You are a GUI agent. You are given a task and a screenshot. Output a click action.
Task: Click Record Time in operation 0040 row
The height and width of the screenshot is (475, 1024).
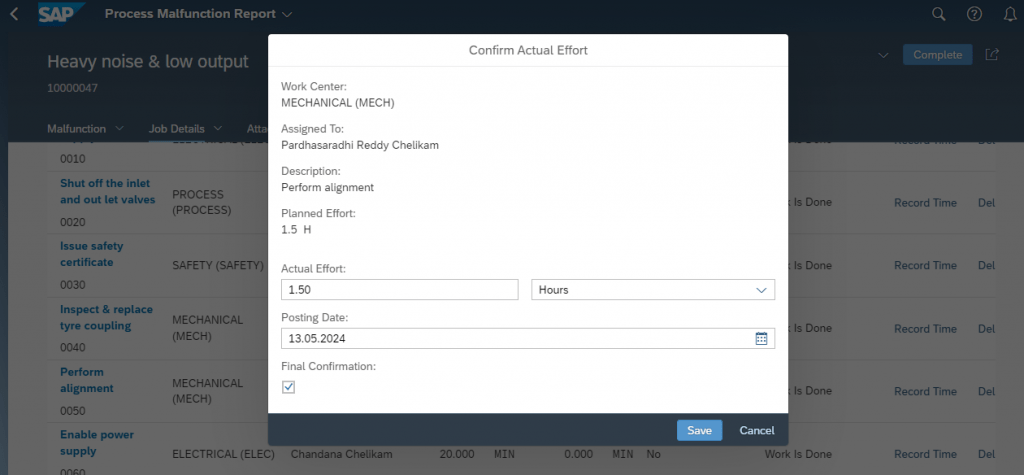tap(925, 329)
